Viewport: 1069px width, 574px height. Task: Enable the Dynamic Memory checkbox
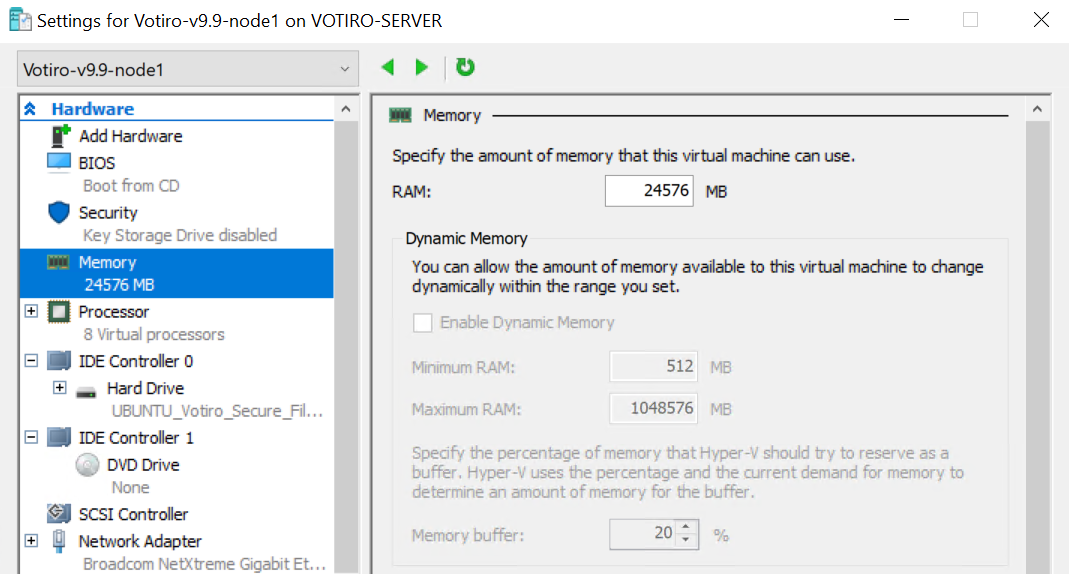pos(423,322)
